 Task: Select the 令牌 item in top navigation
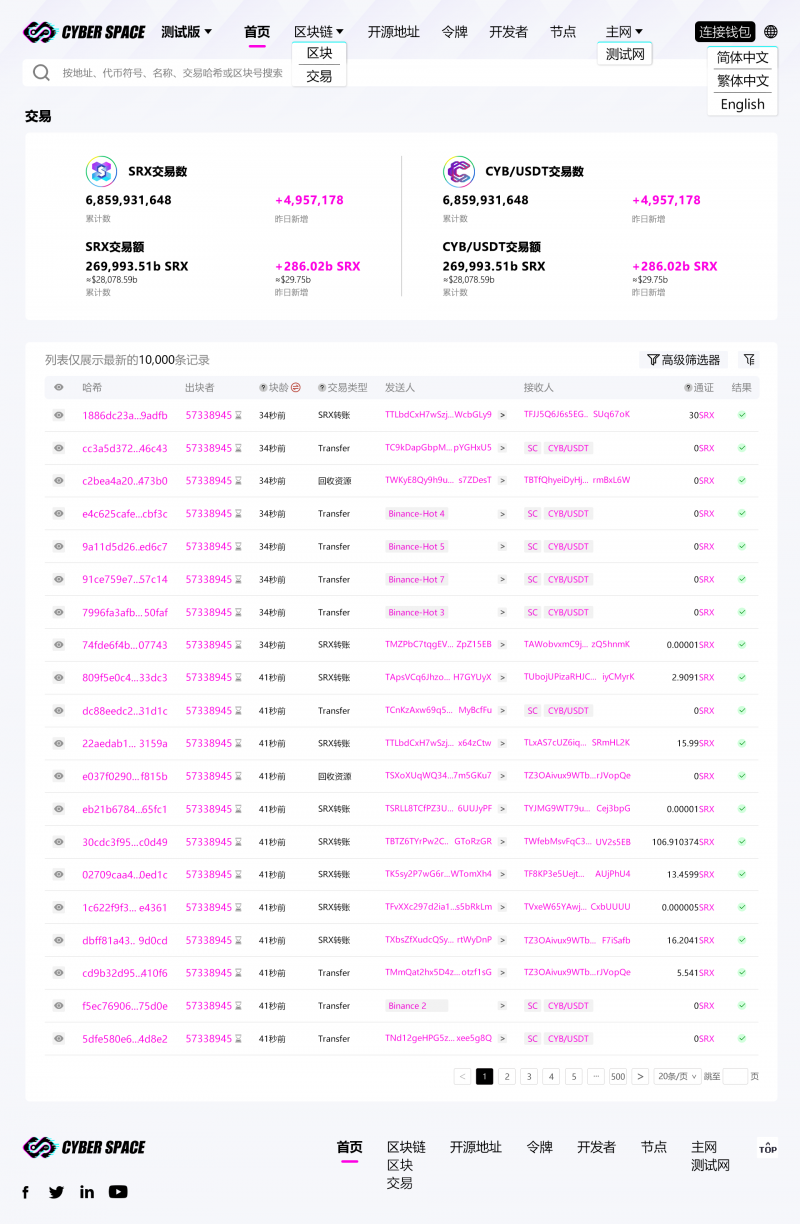[455, 32]
